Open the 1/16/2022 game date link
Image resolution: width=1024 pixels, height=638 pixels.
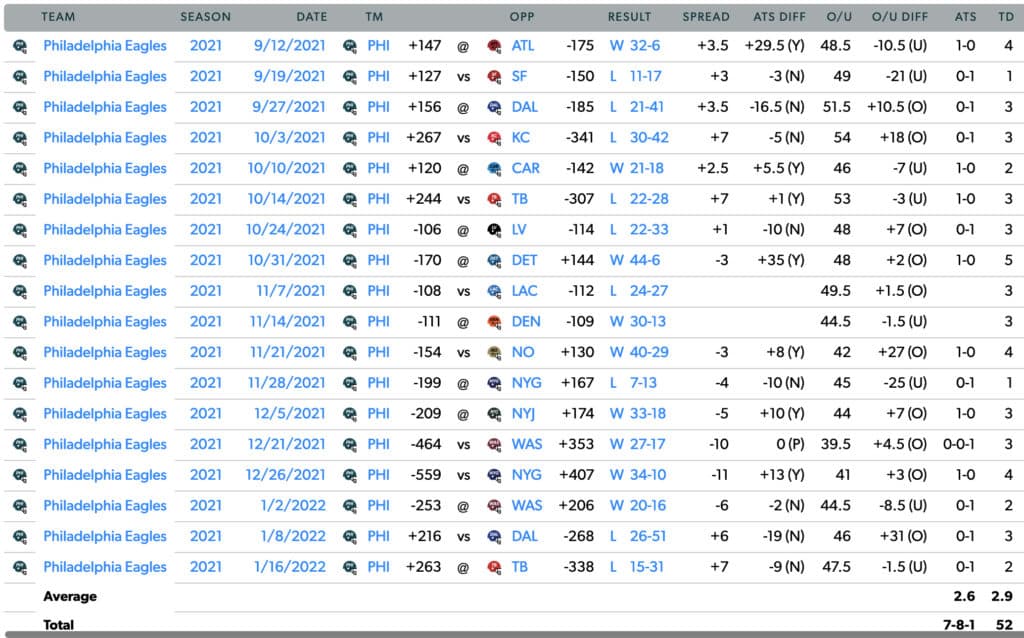click(x=289, y=567)
